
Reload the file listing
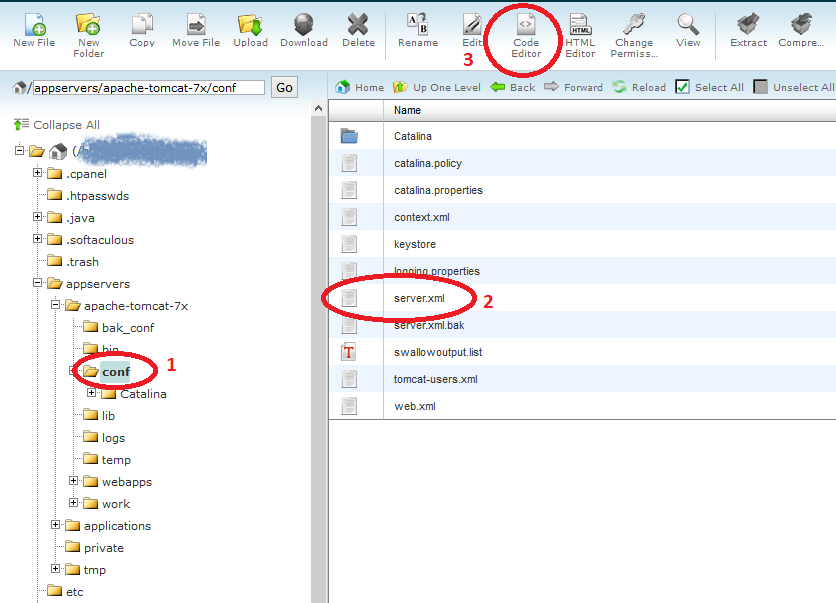tap(638, 87)
